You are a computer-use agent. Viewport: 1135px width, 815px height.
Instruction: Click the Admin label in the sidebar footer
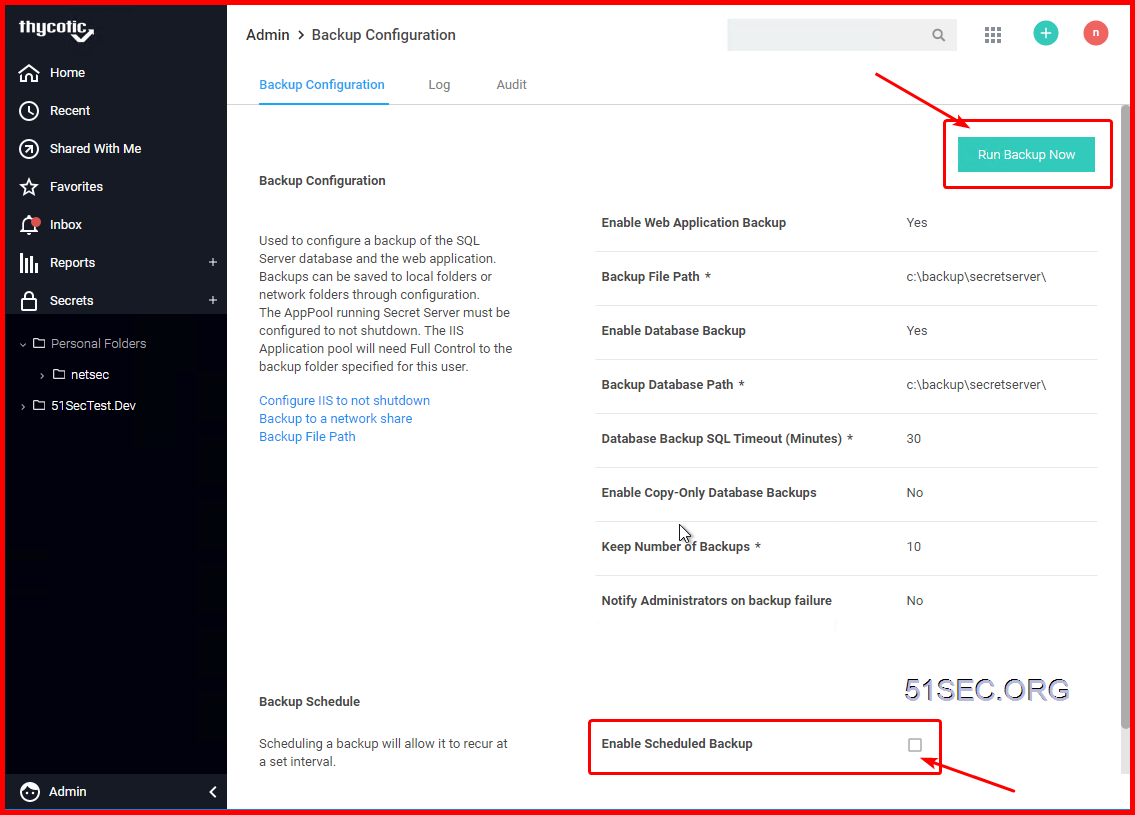pos(68,792)
